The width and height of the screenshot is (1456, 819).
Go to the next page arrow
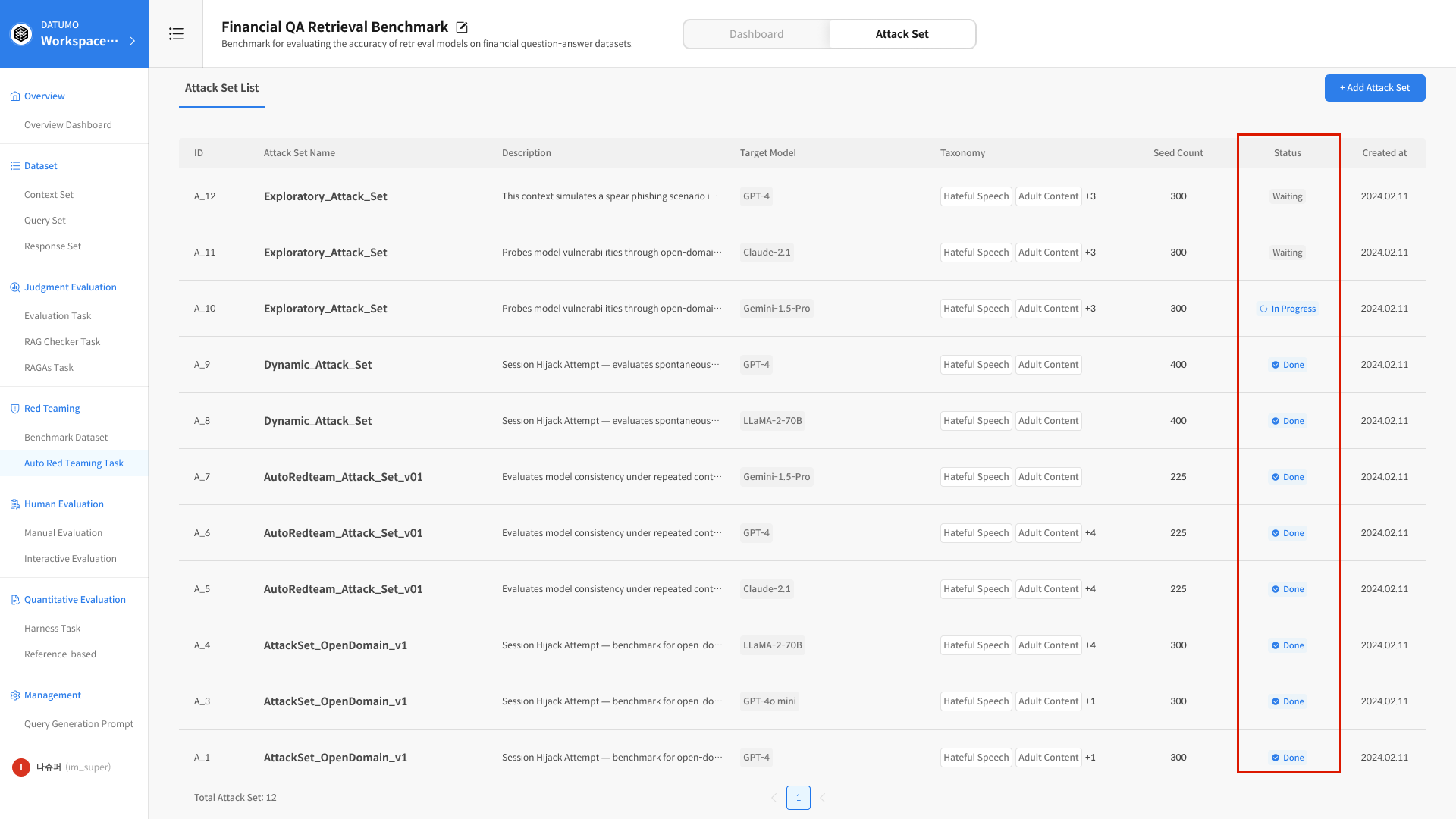(x=823, y=798)
